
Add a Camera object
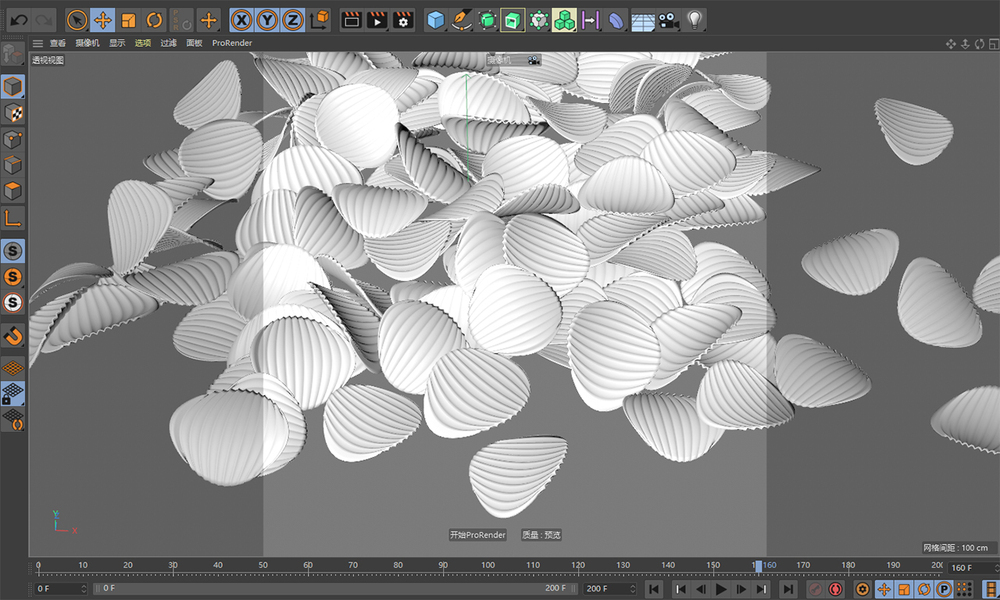(x=668, y=19)
